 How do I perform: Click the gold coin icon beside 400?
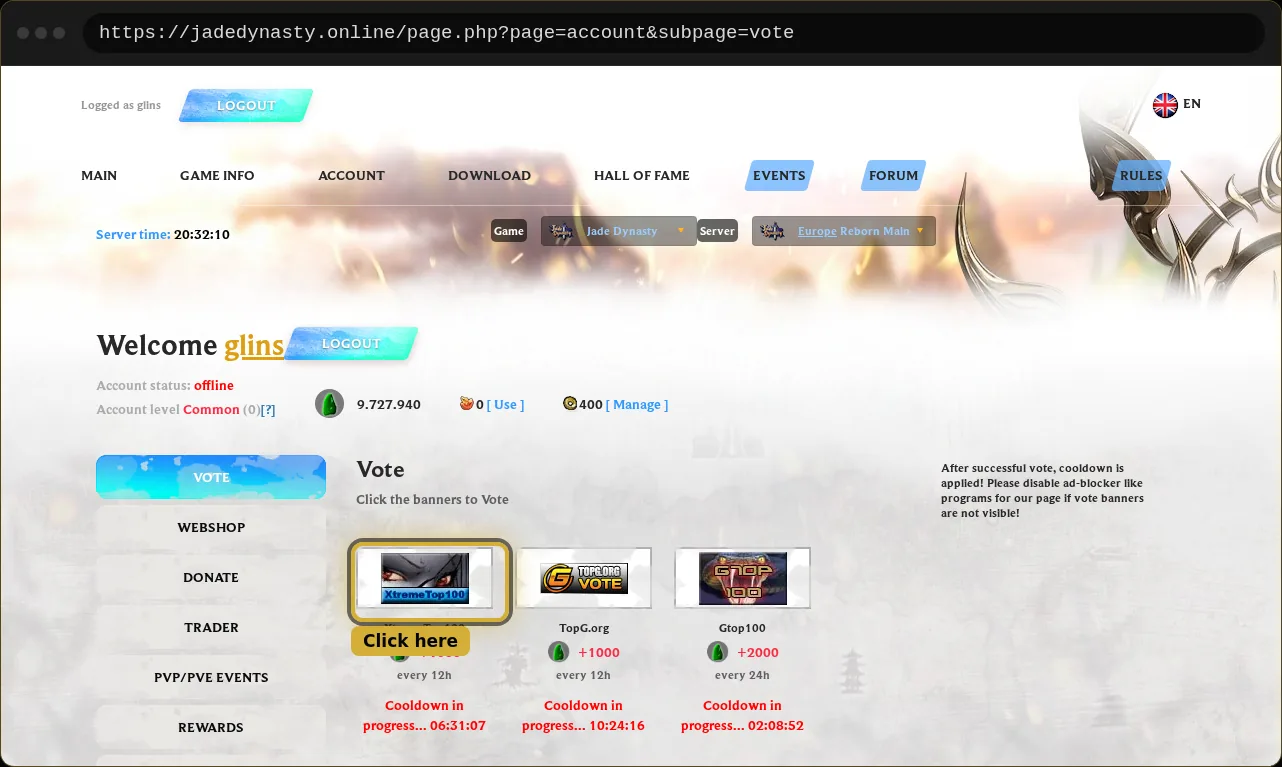click(570, 404)
